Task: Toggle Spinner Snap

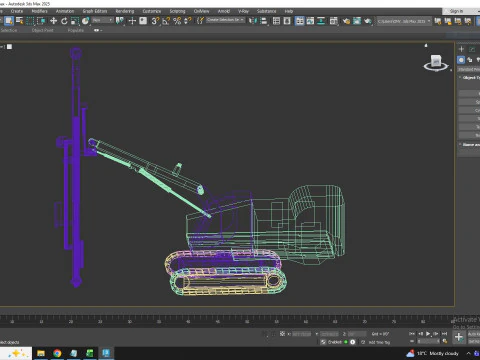Action: [x=188, y=21]
